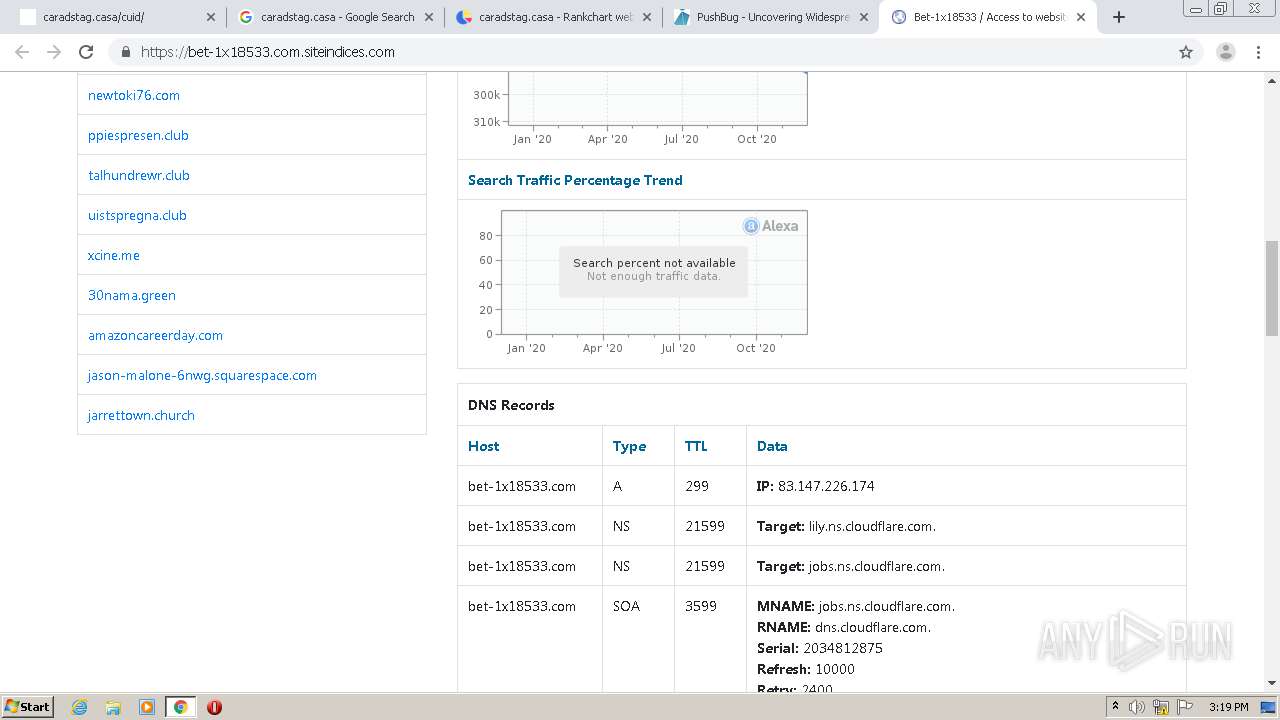Open the talhundrewr.club link

click(x=139, y=175)
